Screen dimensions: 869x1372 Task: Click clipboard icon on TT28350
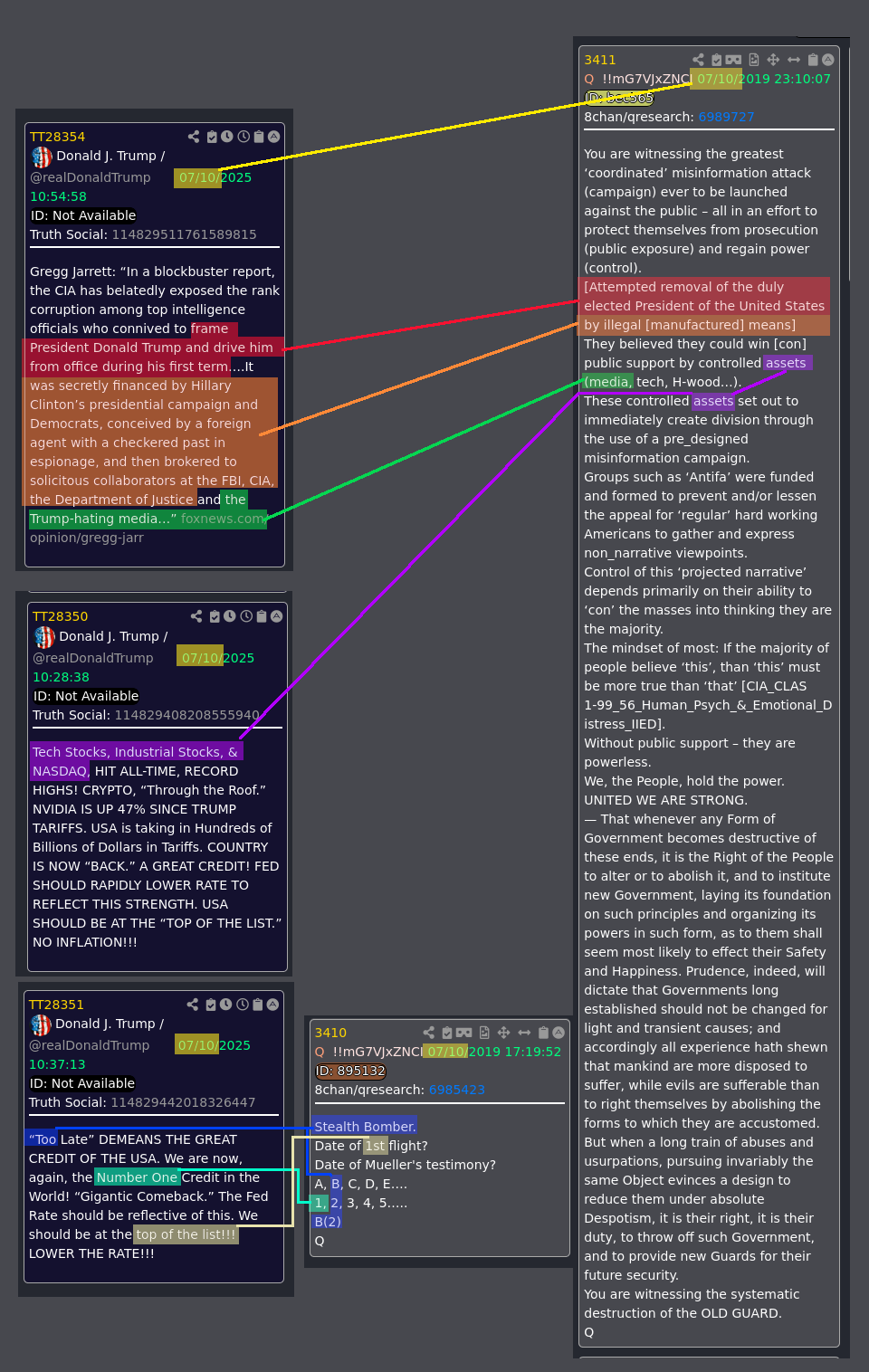coord(262,616)
